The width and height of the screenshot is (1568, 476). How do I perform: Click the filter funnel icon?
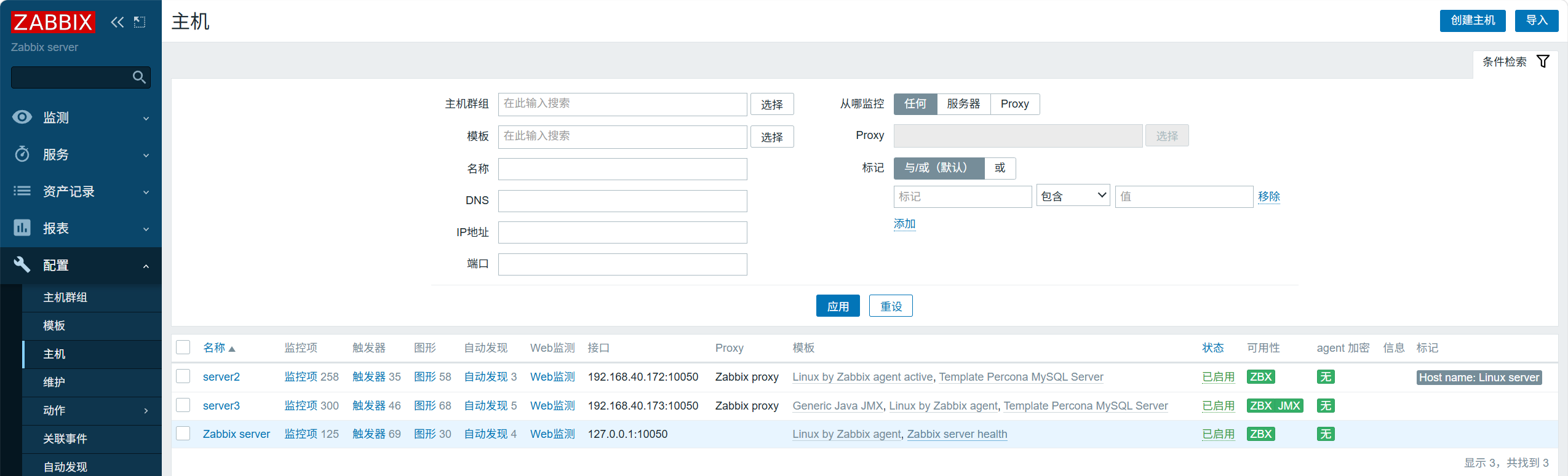[x=1543, y=61]
